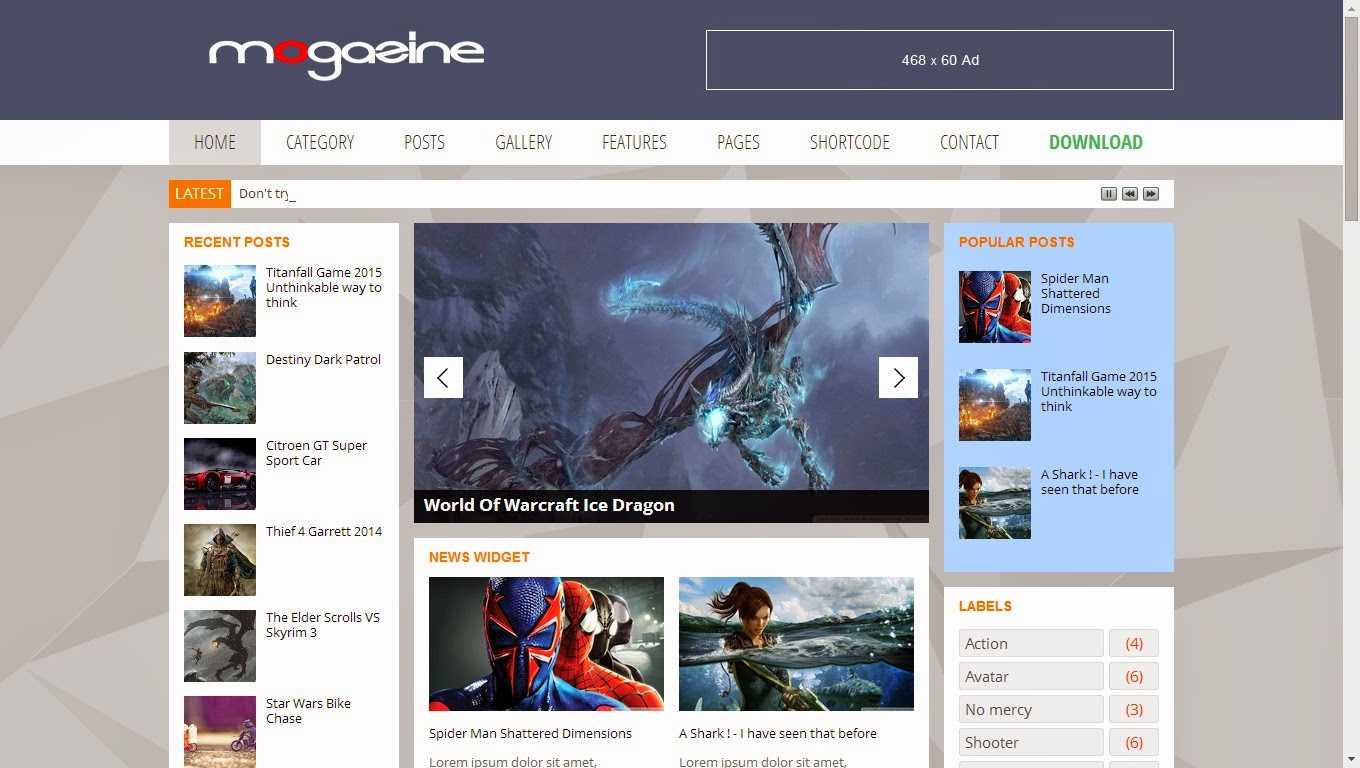The width and height of the screenshot is (1360, 768).
Task: Open Citroen GT Super Sport Car post
Action: click(x=316, y=453)
